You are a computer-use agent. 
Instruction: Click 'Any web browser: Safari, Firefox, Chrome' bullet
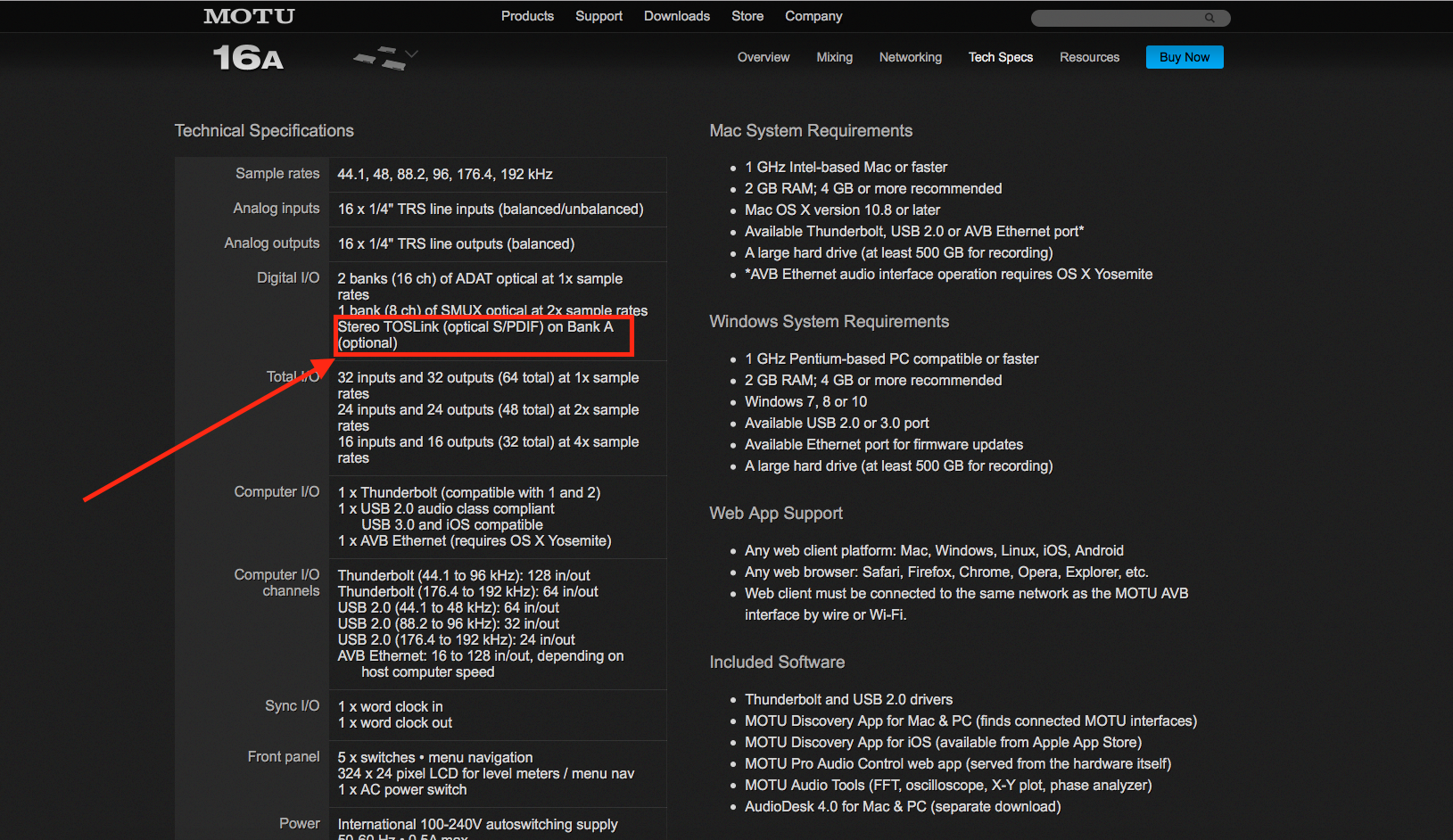(946, 572)
